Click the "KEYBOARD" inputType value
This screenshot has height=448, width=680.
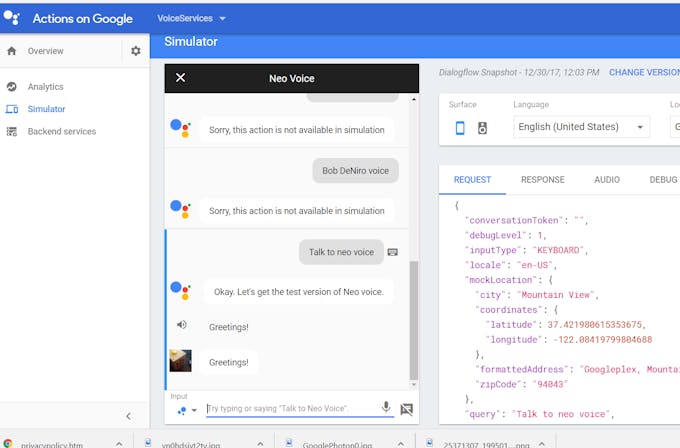558,250
